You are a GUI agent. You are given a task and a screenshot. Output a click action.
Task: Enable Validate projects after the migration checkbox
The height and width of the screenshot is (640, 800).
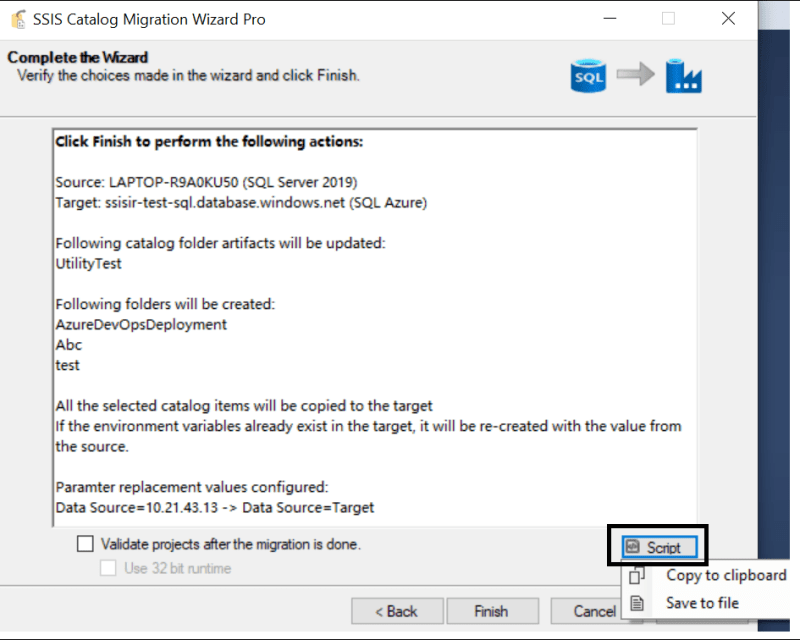point(85,544)
